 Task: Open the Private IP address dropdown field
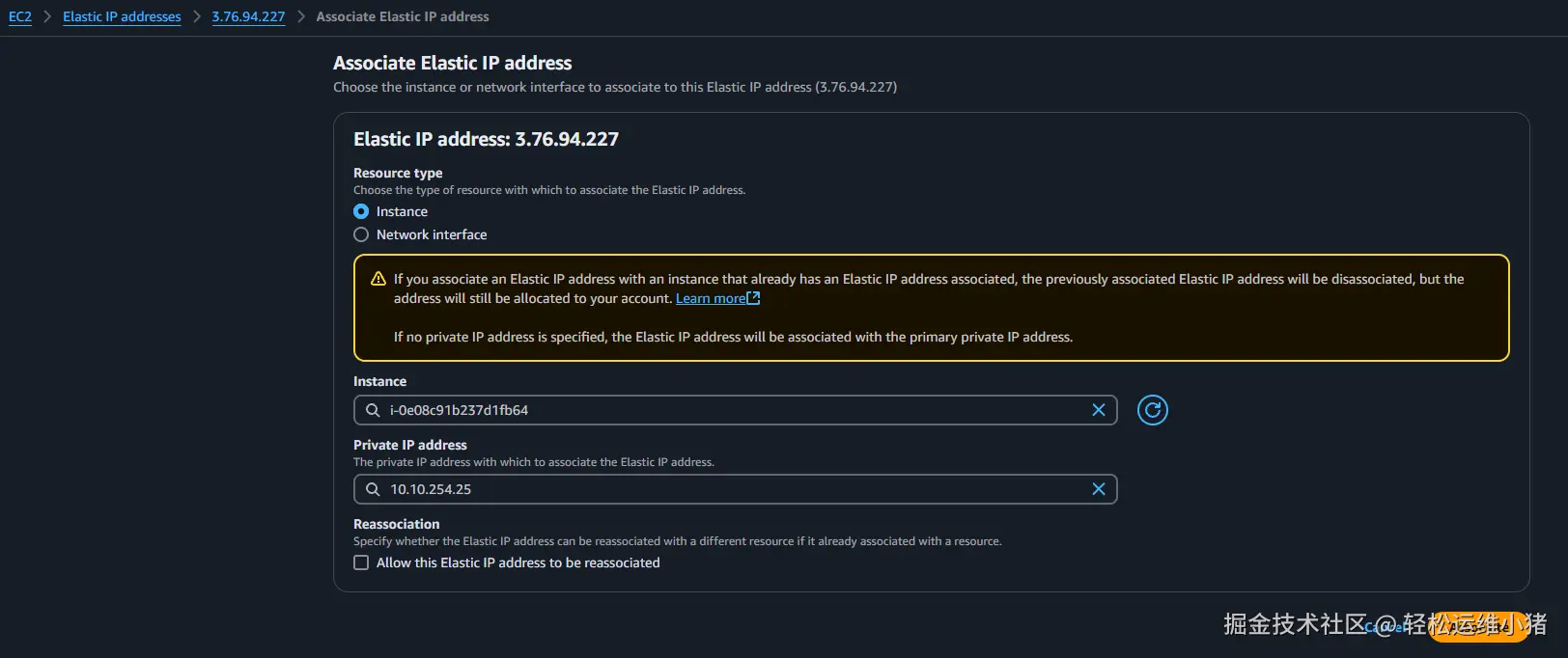pos(734,489)
